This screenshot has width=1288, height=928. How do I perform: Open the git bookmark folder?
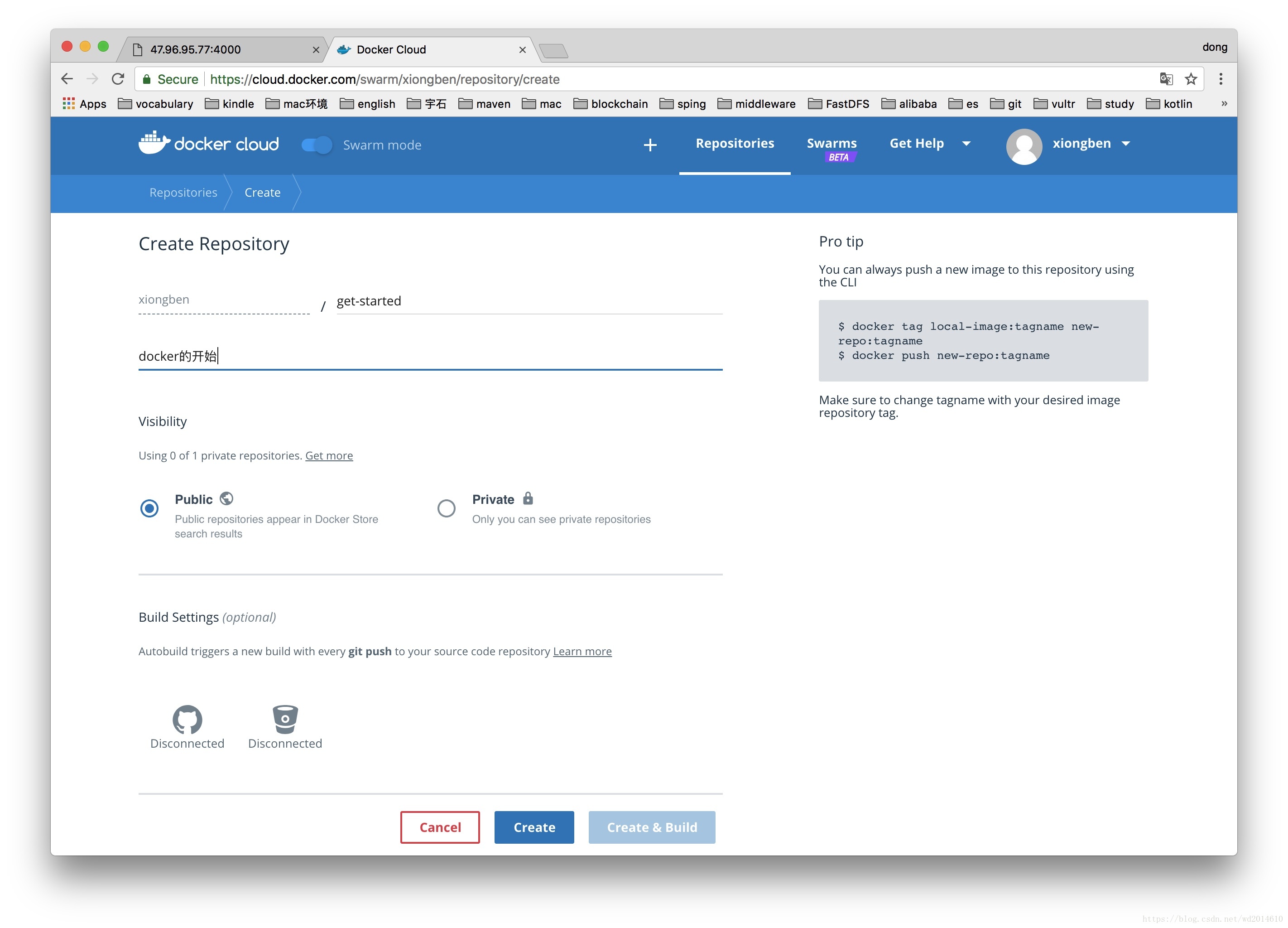point(1005,104)
